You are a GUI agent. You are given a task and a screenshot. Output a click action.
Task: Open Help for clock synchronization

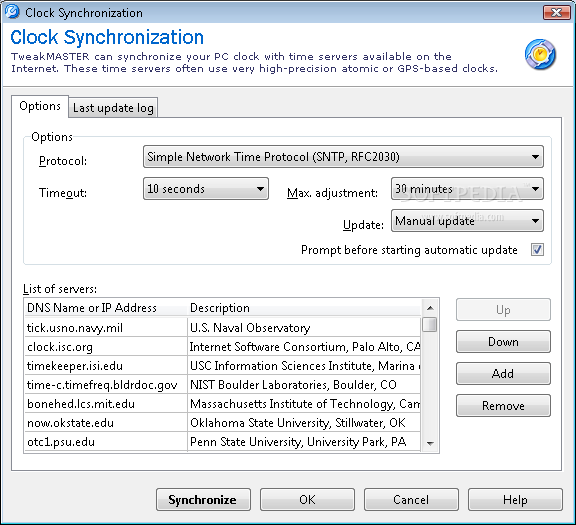515,500
